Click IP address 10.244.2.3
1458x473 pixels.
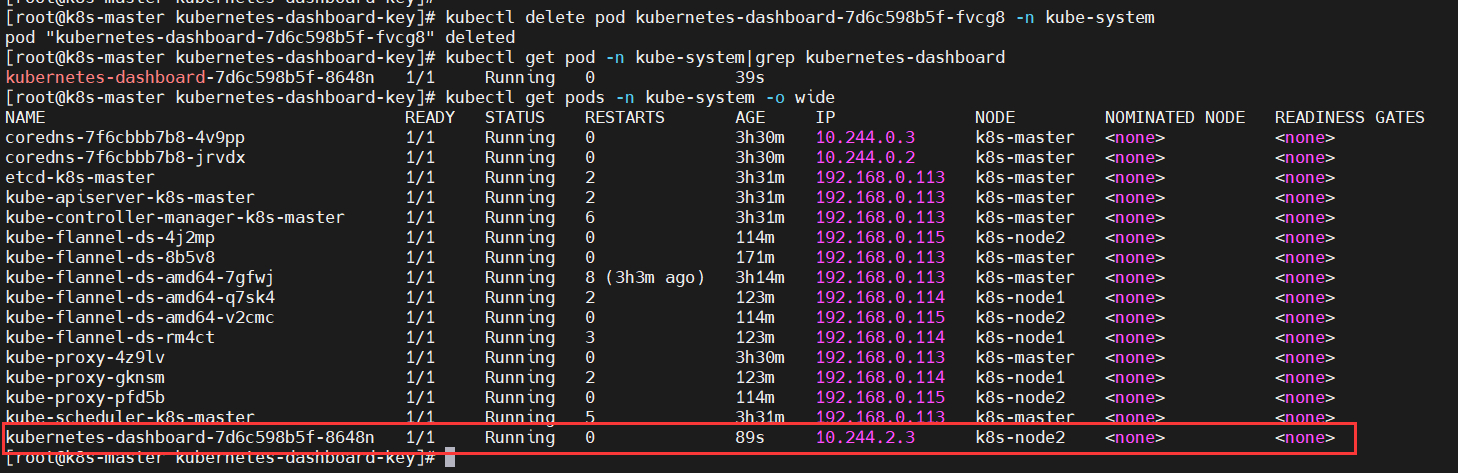coord(865,437)
